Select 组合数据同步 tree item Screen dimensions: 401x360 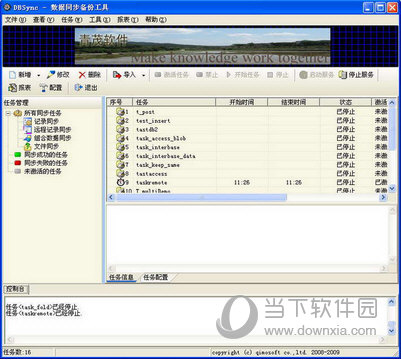pos(52,138)
